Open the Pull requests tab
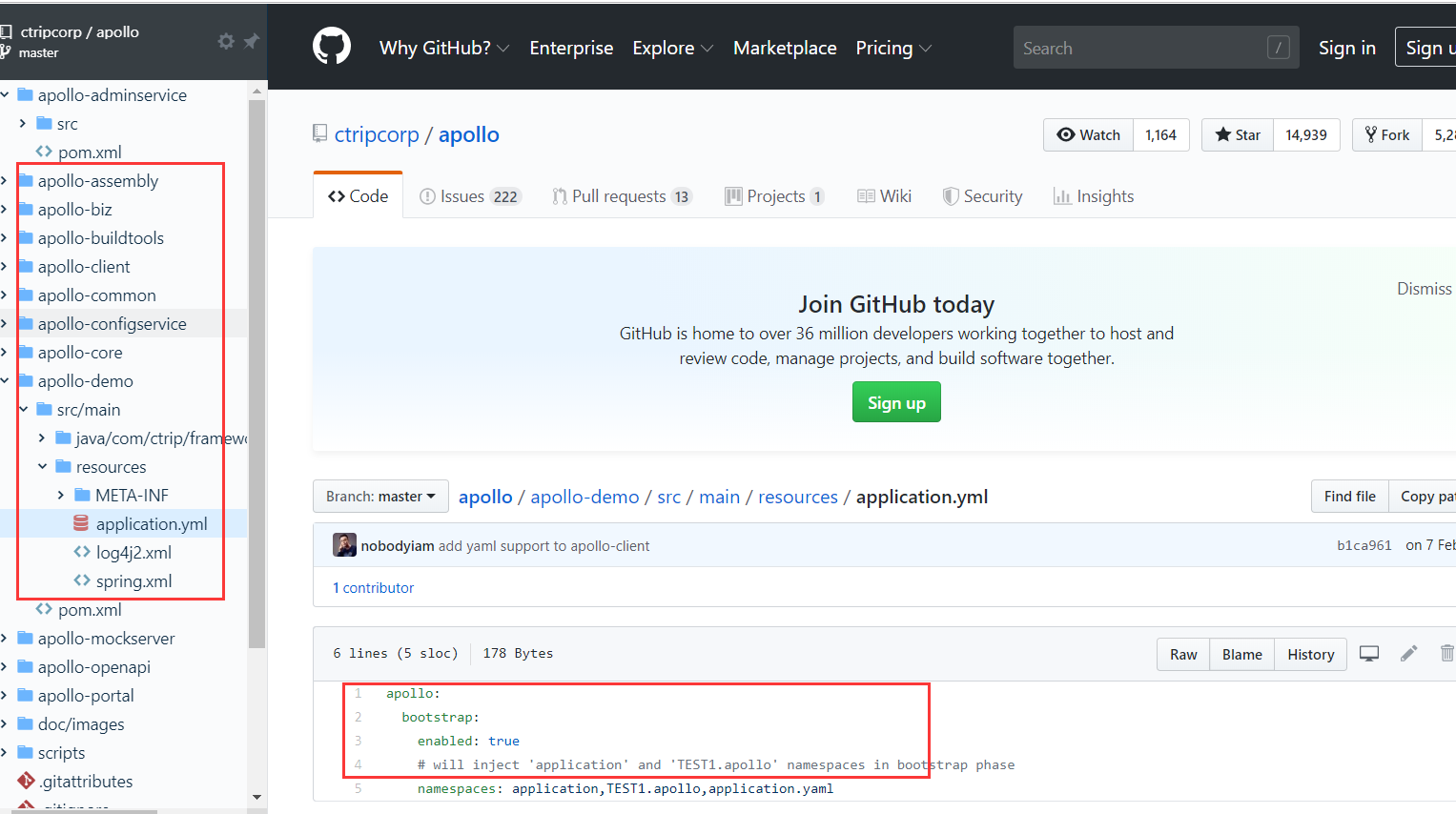The image size is (1456, 814). 622,196
